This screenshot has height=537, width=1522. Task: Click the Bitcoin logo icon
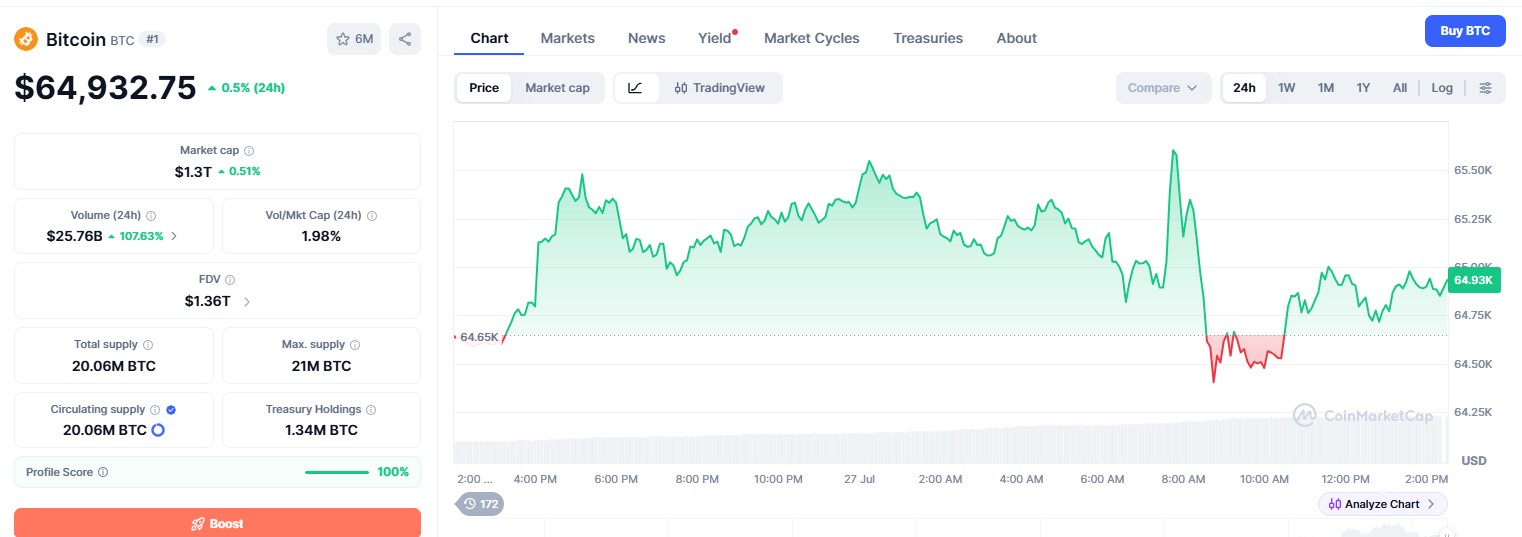point(26,39)
